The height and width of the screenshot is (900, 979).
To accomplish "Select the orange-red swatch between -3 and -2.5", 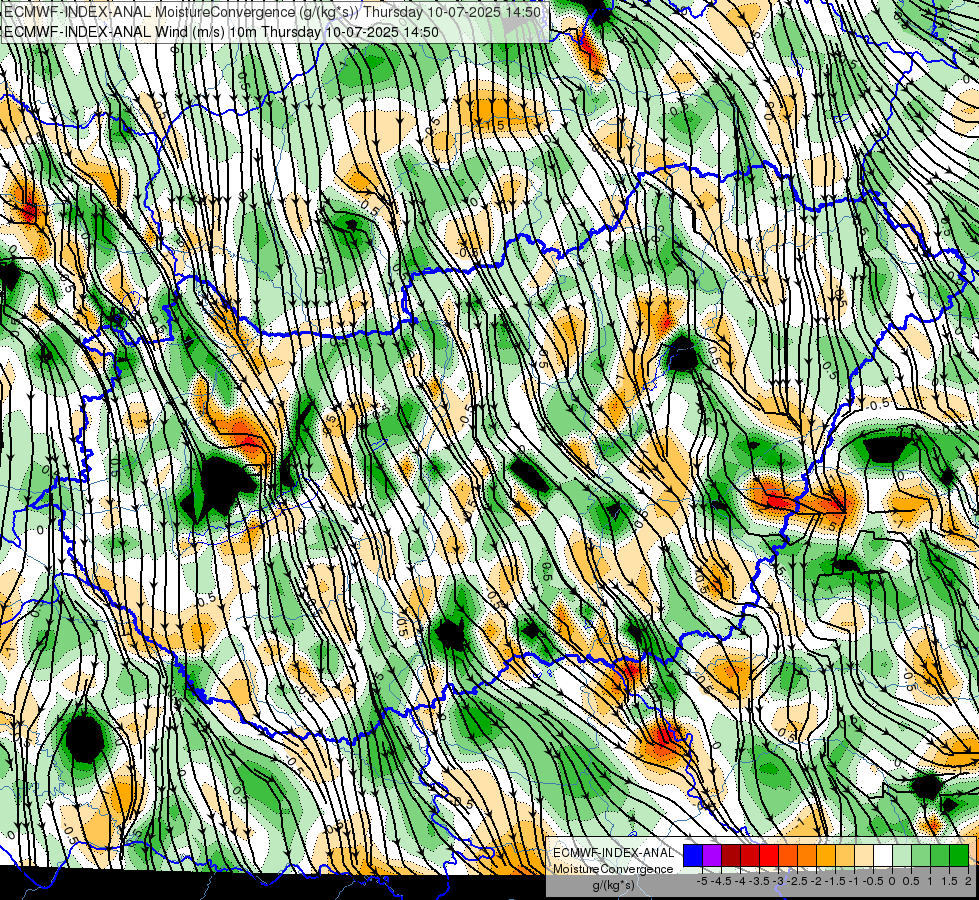I will [x=788, y=855].
